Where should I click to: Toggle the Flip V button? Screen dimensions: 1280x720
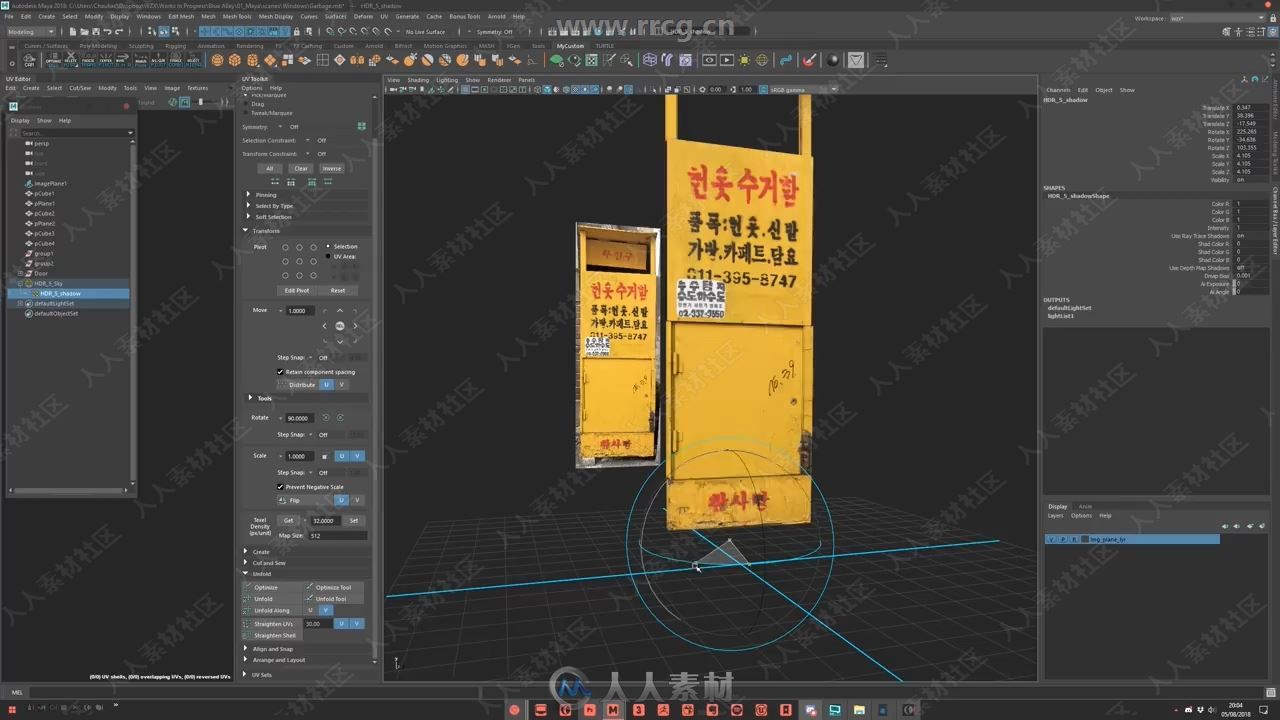tap(357, 500)
